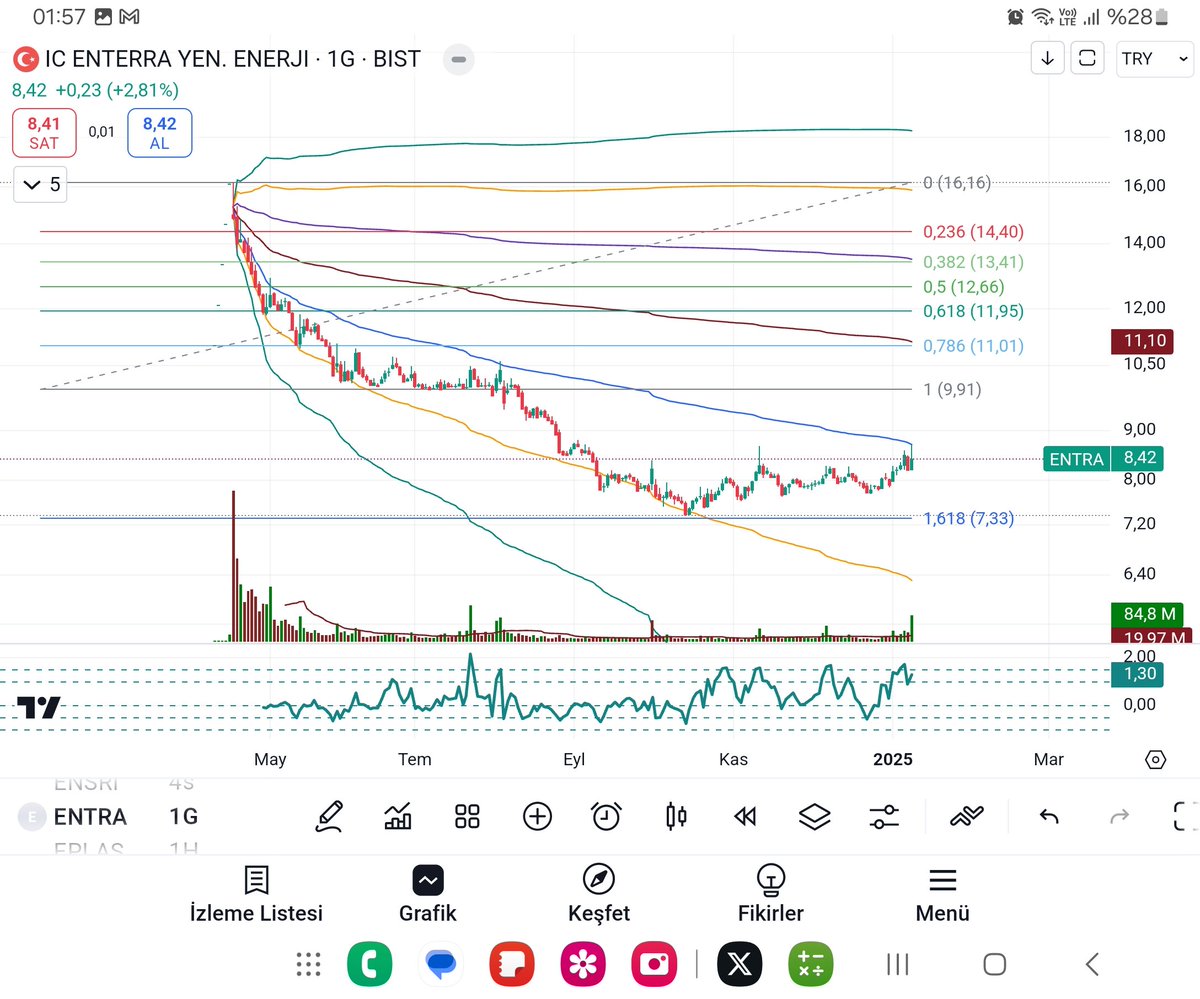Select the drawing tool pencil icon
Image resolution: width=1200 pixels, height=999 pixels.
pos(330,816)
